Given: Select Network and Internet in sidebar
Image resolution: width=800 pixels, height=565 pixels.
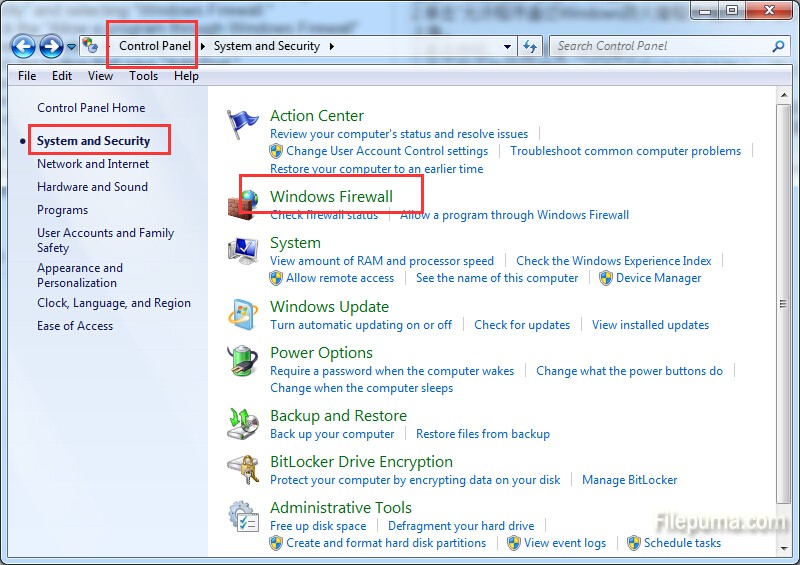Looking at the screenshot, I should [93, 164].
